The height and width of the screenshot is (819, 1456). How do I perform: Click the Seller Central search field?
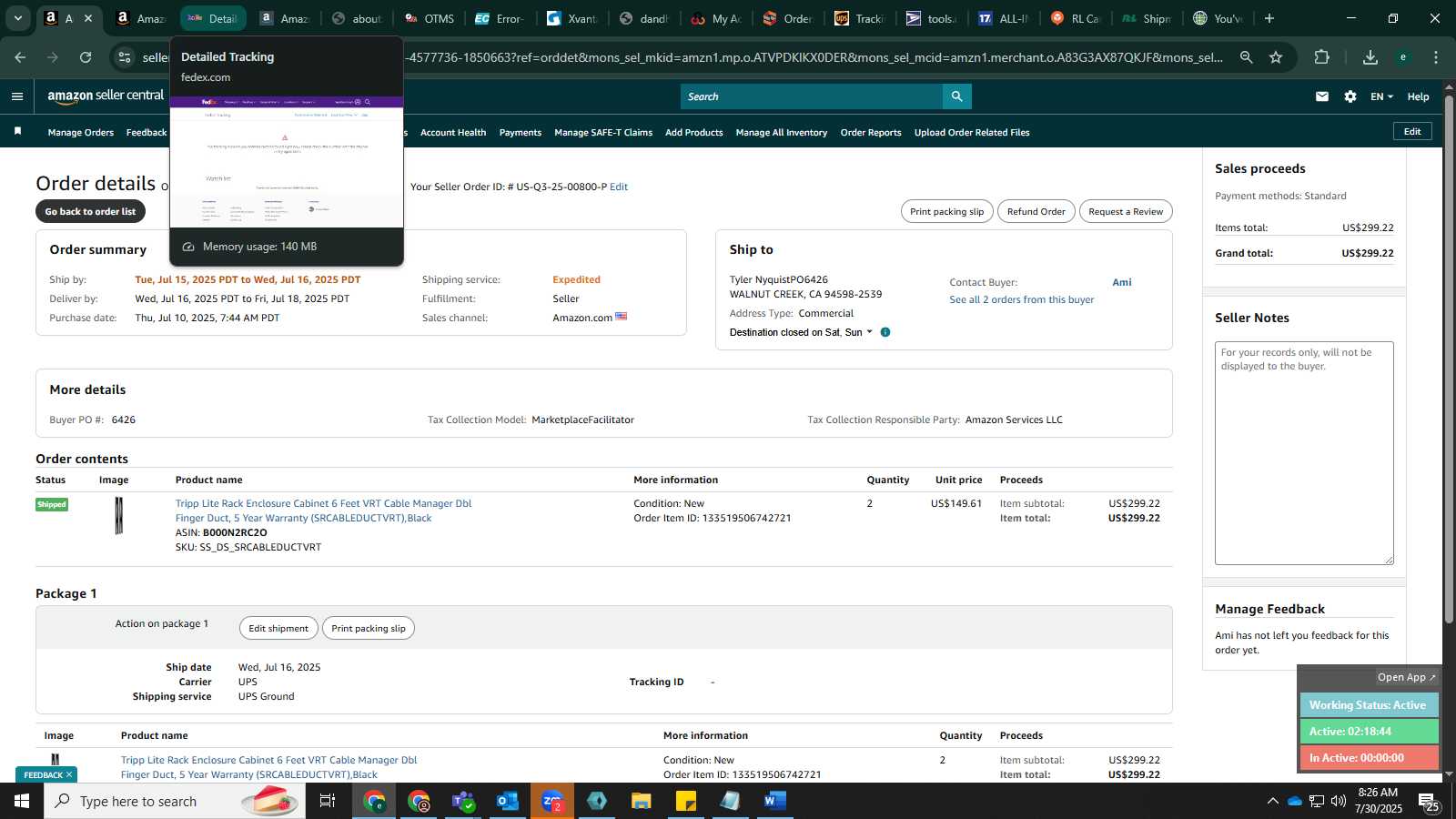pyautogui.click(x=812, y=96)
